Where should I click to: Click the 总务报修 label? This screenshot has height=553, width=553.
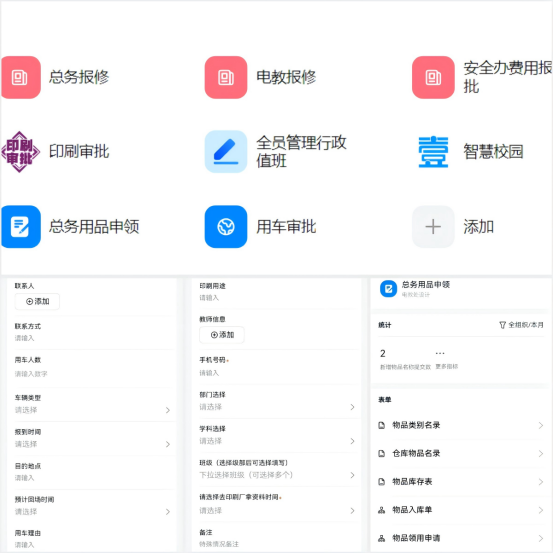pyautogui.click(x=79, y=77)
